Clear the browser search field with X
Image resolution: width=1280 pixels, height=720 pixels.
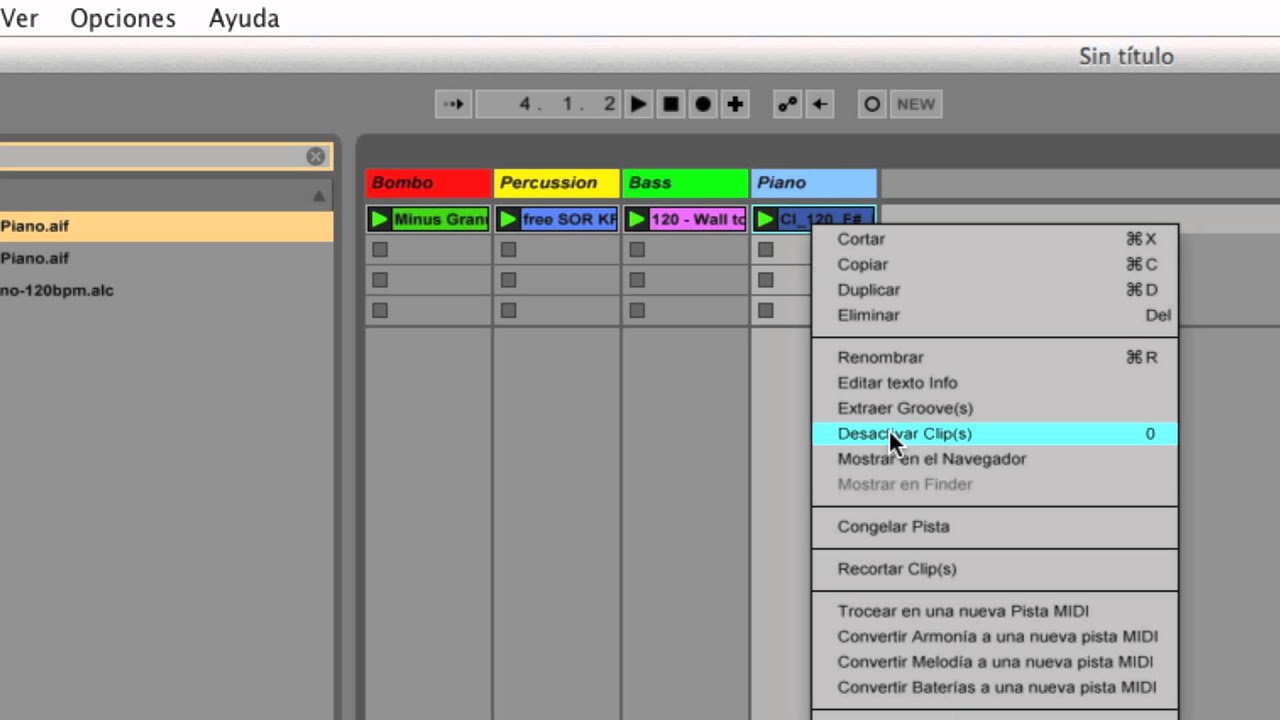pyautogui.click(x=316, y=156)
